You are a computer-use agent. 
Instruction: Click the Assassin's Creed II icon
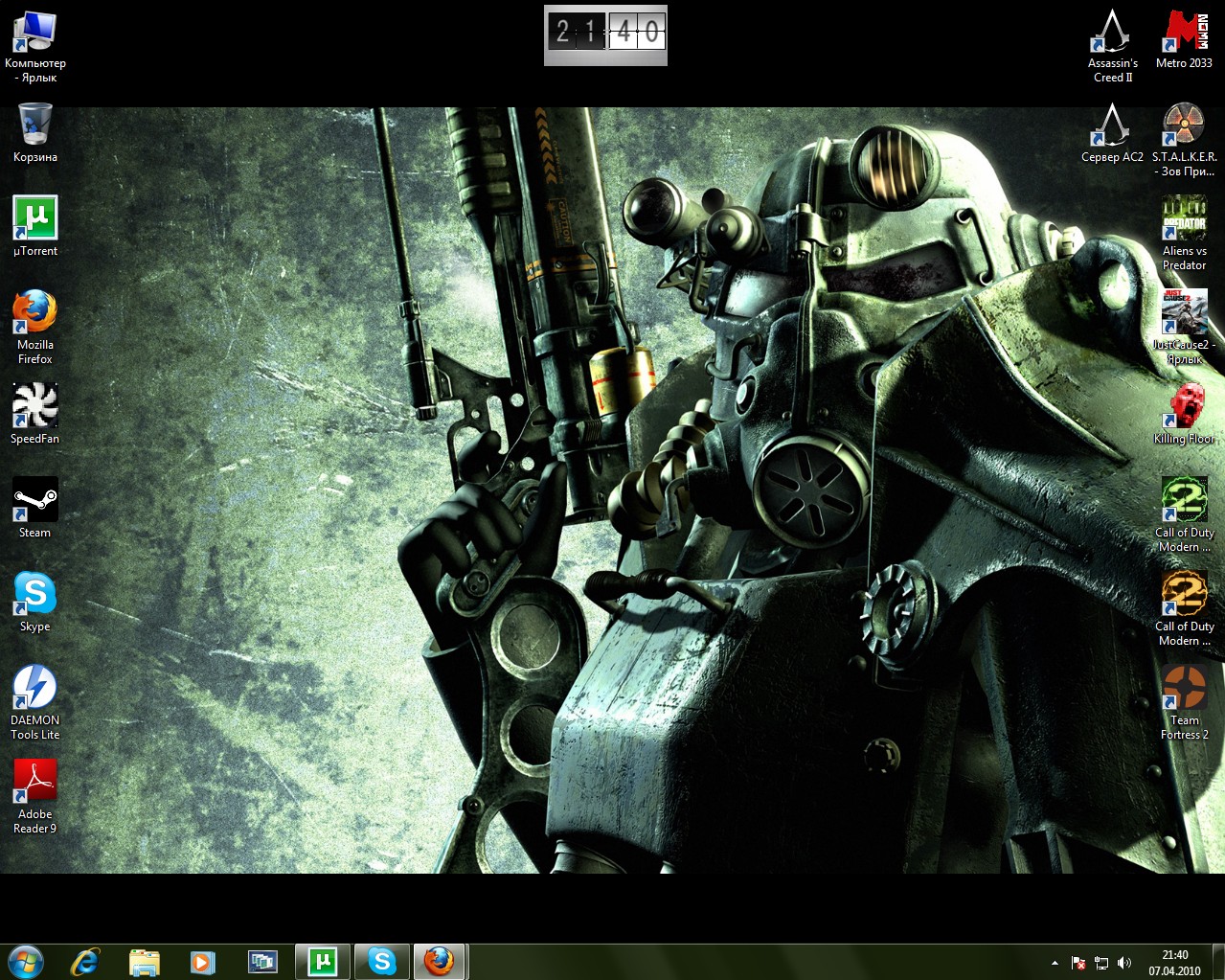[x=1112, y=33]
